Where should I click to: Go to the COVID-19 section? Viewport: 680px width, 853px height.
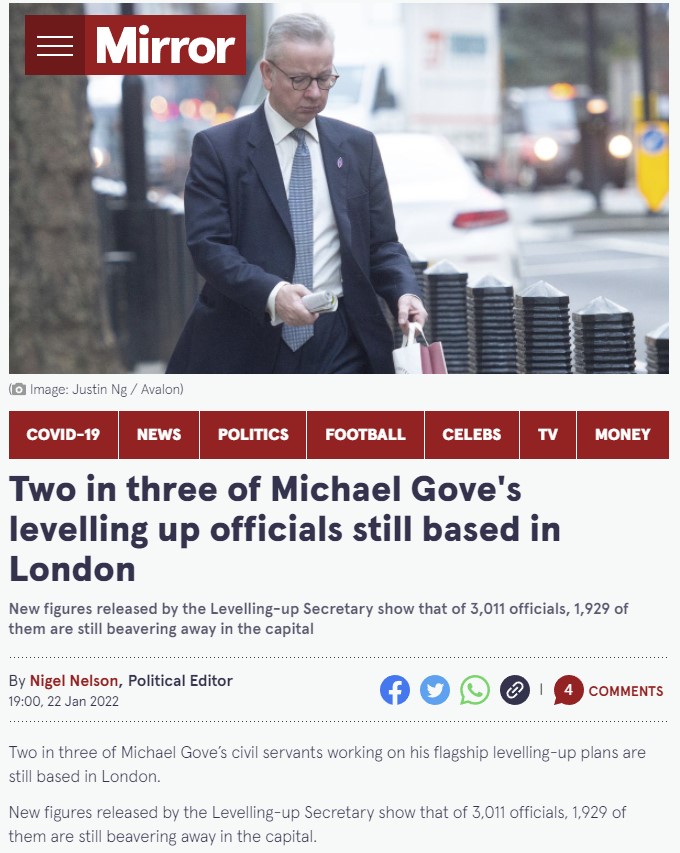[x=64, y=435]
